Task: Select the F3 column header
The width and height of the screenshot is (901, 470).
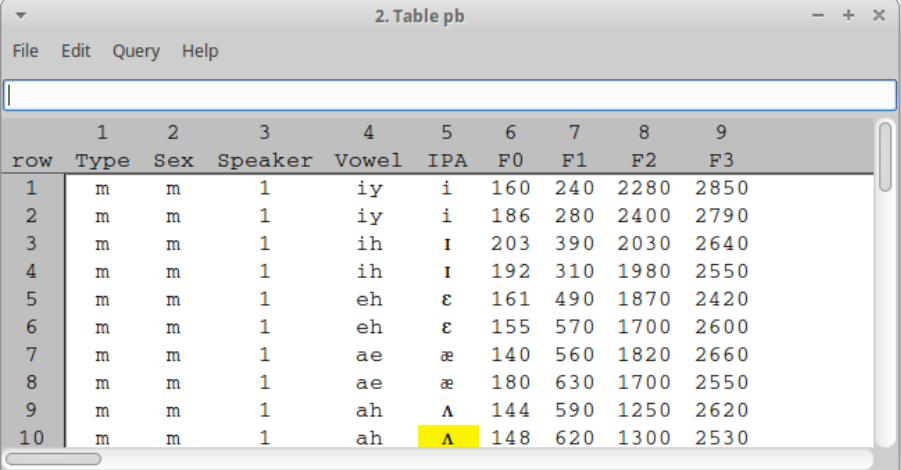Action: click(721, 160)
